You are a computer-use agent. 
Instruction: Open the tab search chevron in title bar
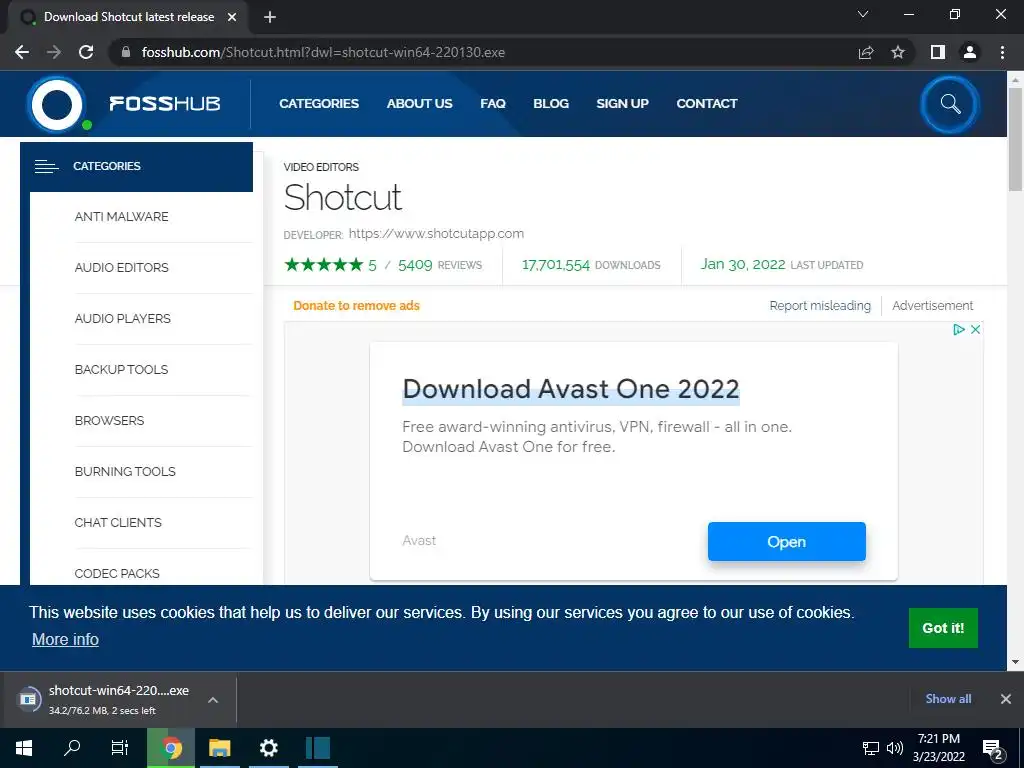[863, 14]
